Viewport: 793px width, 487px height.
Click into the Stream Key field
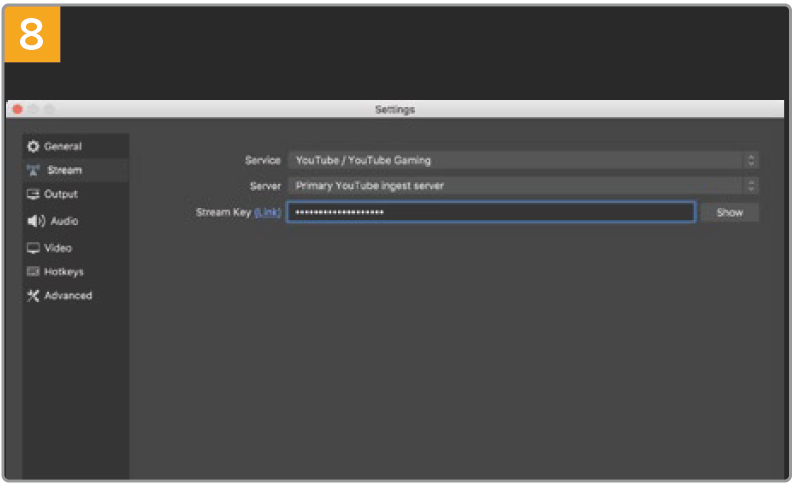point(490,212)
